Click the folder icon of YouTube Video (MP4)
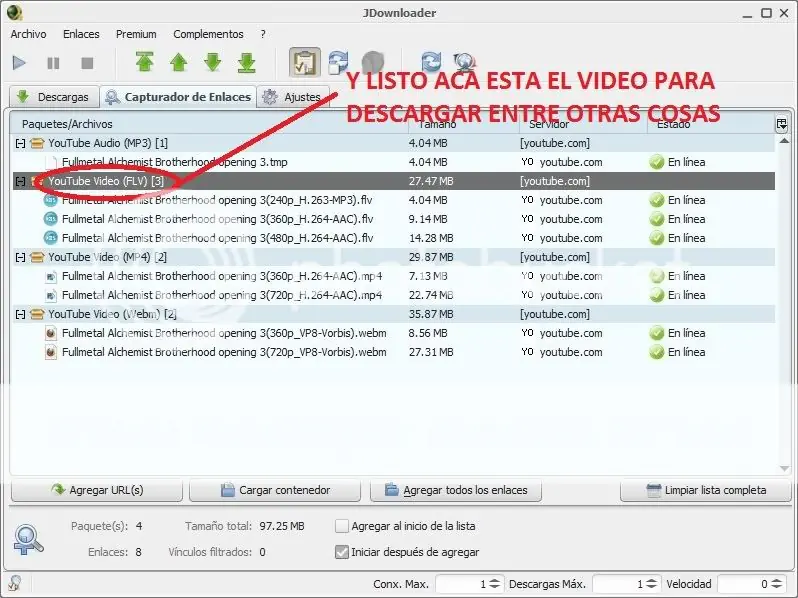This screenshot has width=798, height=598. point(37,258)
